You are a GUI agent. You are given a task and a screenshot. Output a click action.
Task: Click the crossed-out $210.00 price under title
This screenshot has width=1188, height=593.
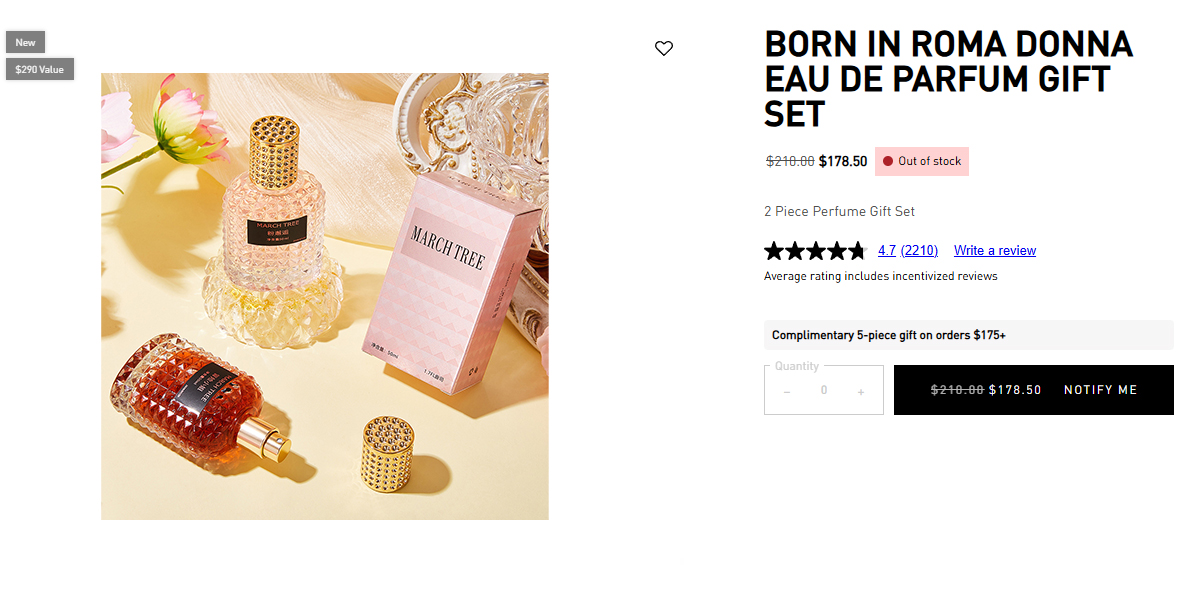tap(790, 161)
